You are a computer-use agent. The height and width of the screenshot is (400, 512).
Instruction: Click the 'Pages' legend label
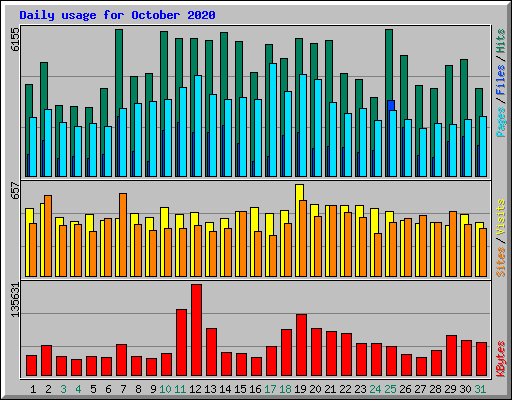pyautogui.click(x=500, y=122)
